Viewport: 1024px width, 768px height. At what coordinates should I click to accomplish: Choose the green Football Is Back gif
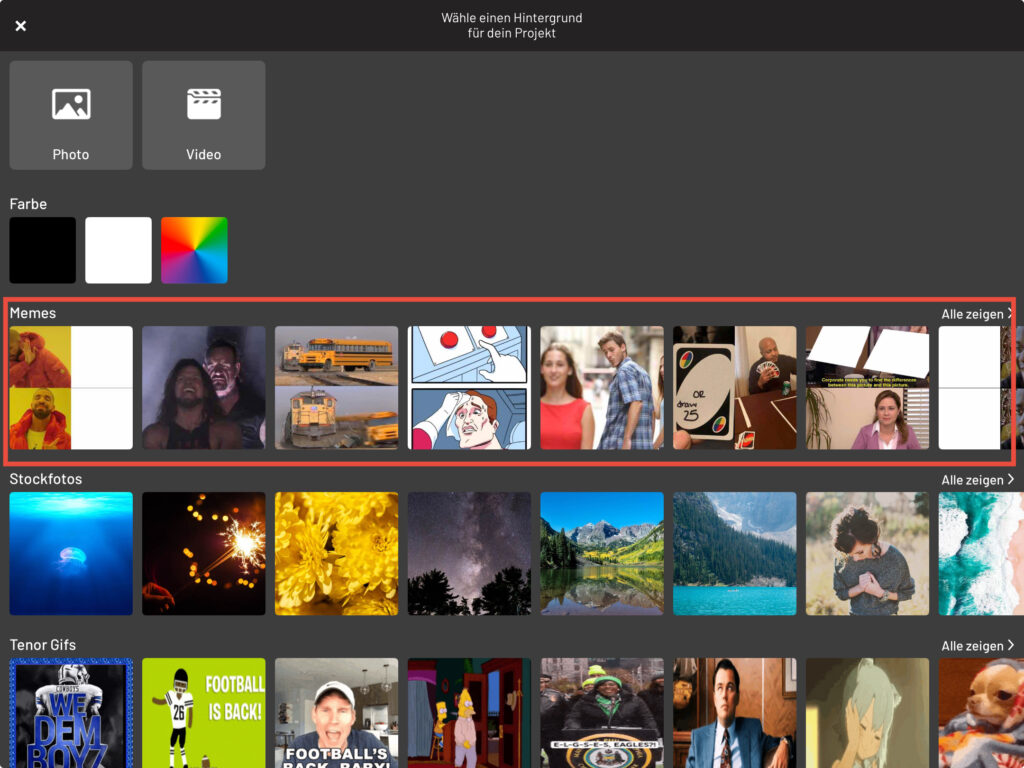[204, 713]
